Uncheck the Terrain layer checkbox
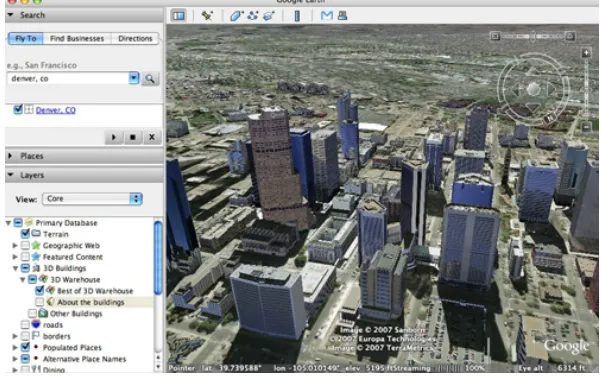 25,234
